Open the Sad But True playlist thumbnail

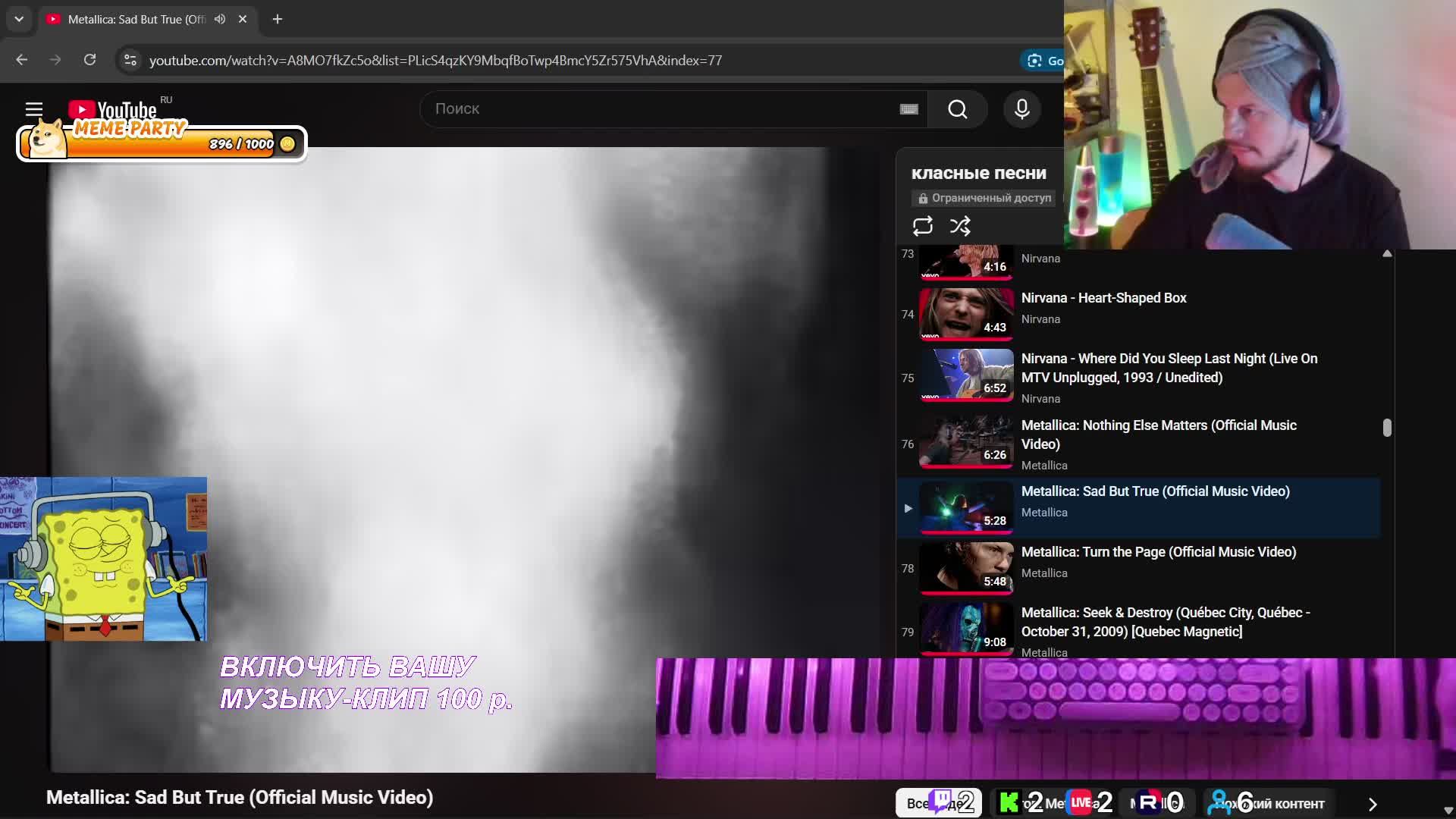tap(966, 507)
